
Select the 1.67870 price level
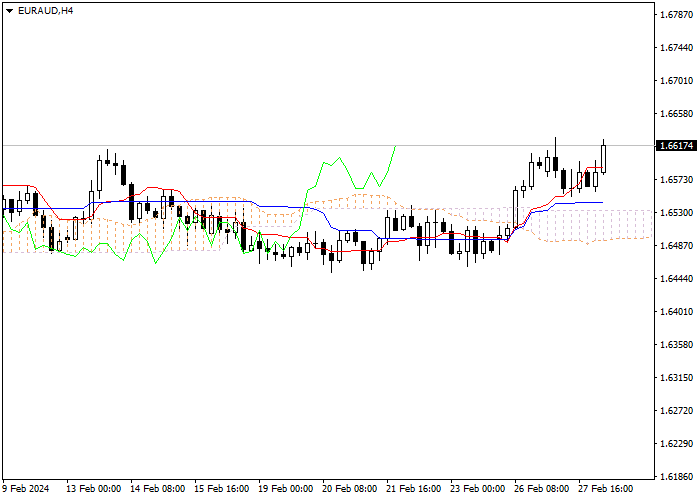[676, 15]
